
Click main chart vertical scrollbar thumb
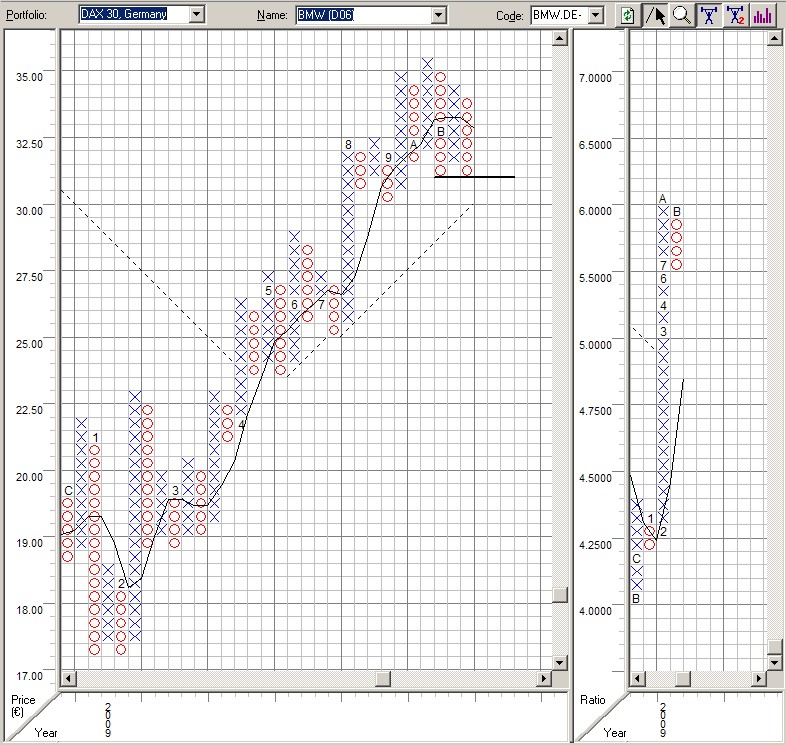tap(560, 596)
